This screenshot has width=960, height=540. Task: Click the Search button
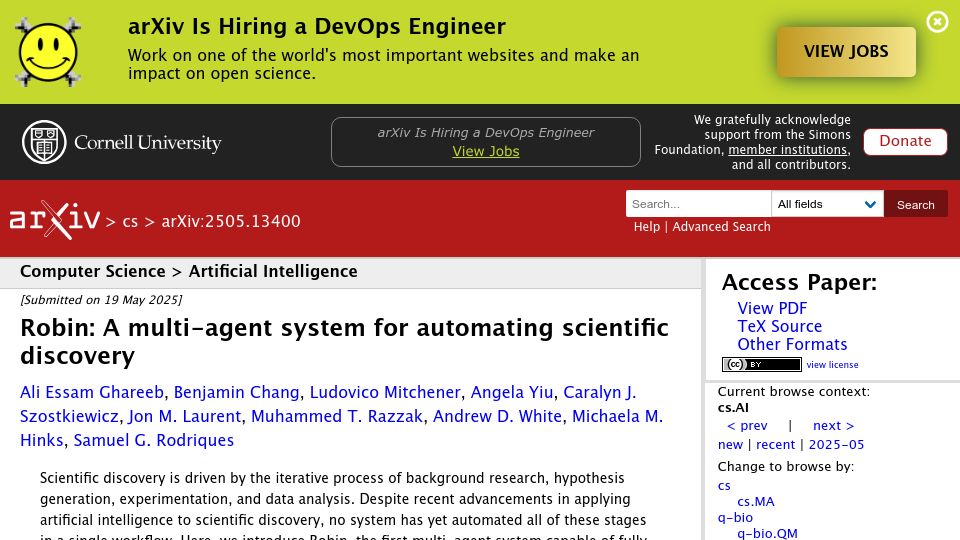pyautogui.click(x=915, y=204)
